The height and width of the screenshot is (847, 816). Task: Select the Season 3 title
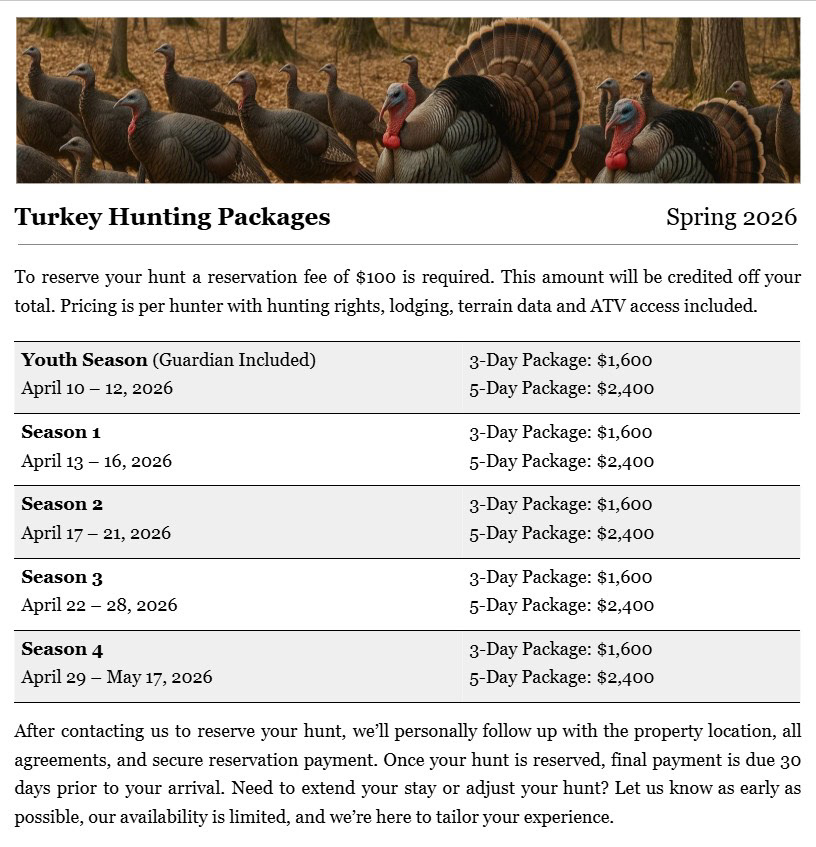coord(62,577)
